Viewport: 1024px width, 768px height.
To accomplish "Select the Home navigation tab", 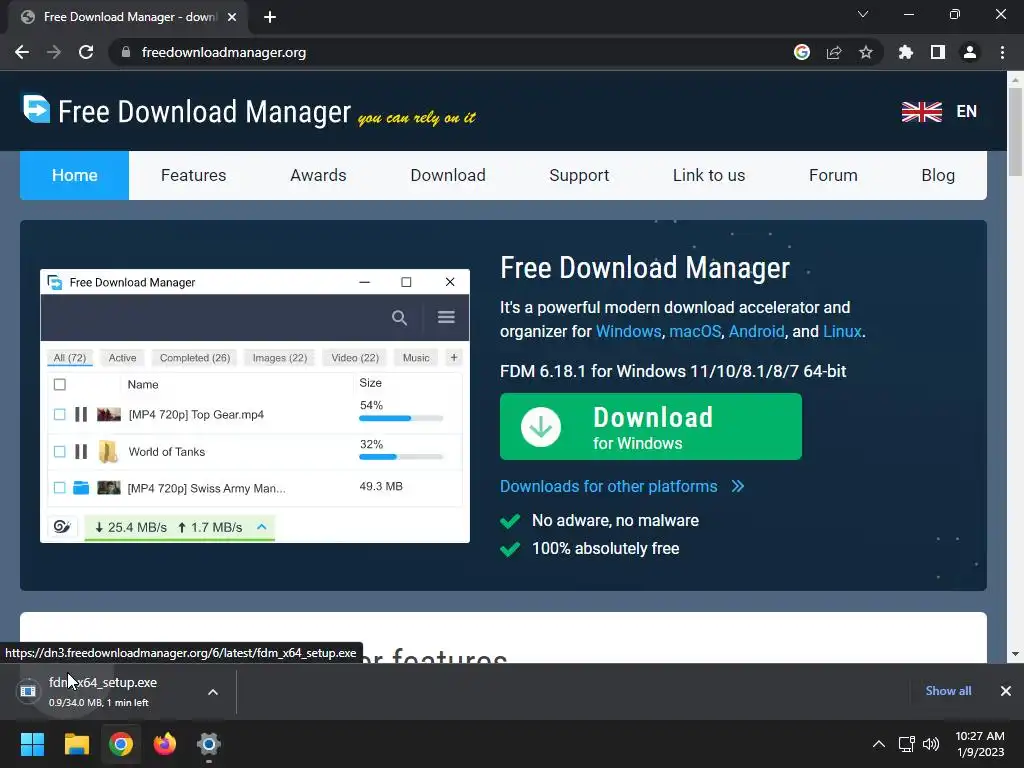I will 74,175.
